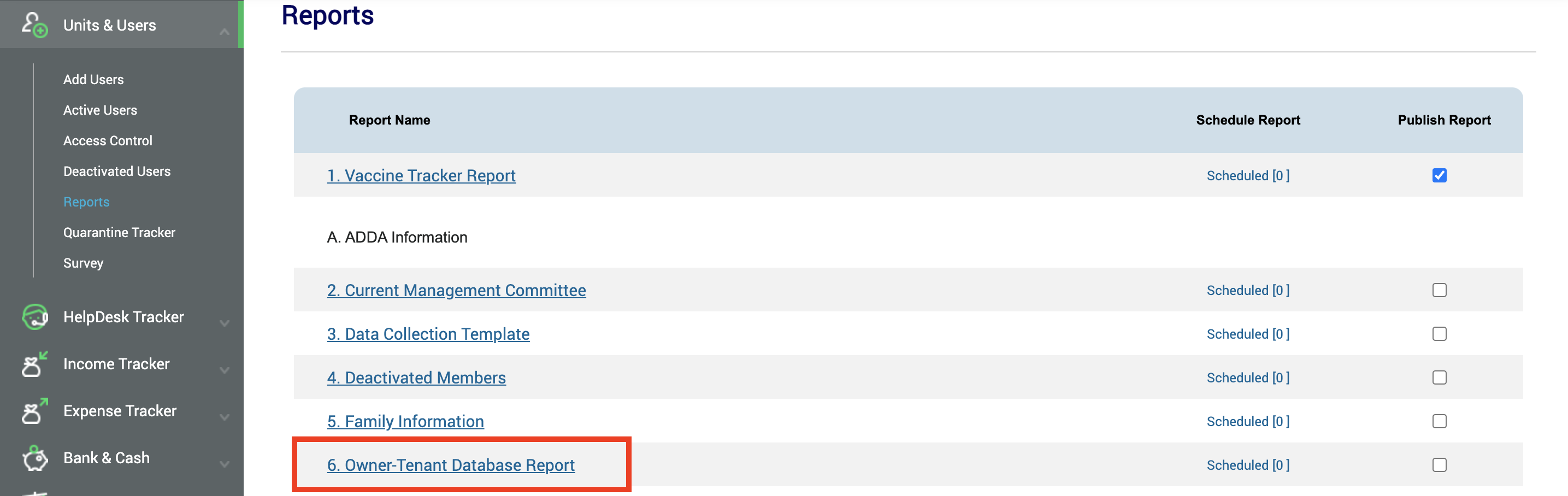Expand the HelpDesk Tracker menu chevron

point(224,322)
